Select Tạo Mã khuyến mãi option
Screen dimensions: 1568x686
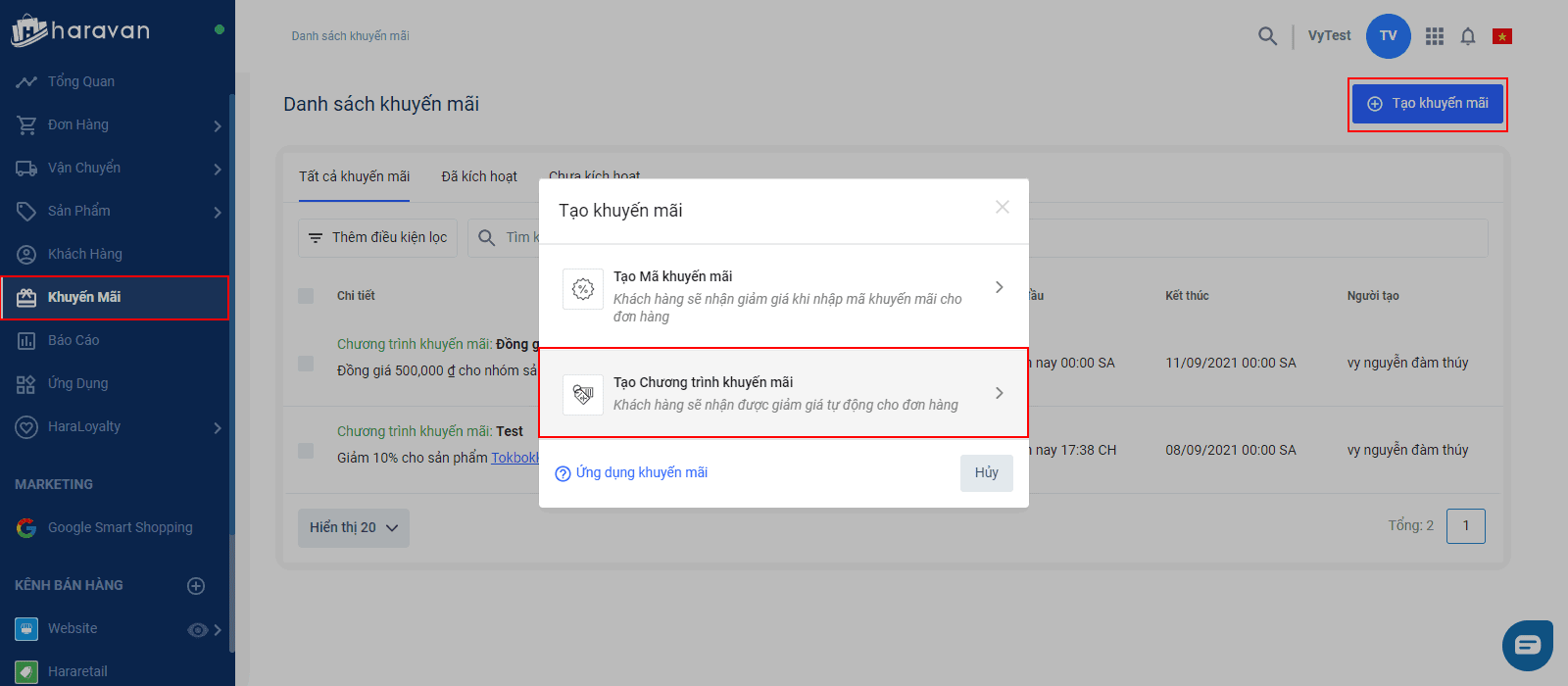click(784, 296)
